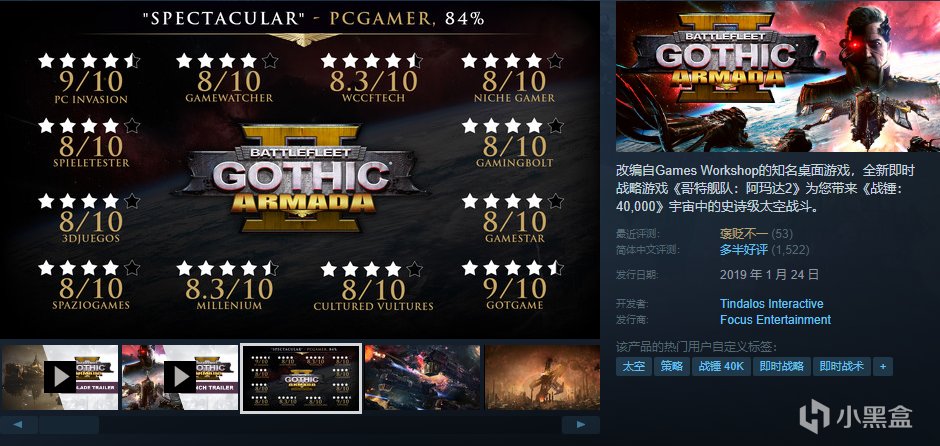Open the 策略 tag
This screenshot has height=446, width=940.
pyautogui.click(x=671, y=366)
